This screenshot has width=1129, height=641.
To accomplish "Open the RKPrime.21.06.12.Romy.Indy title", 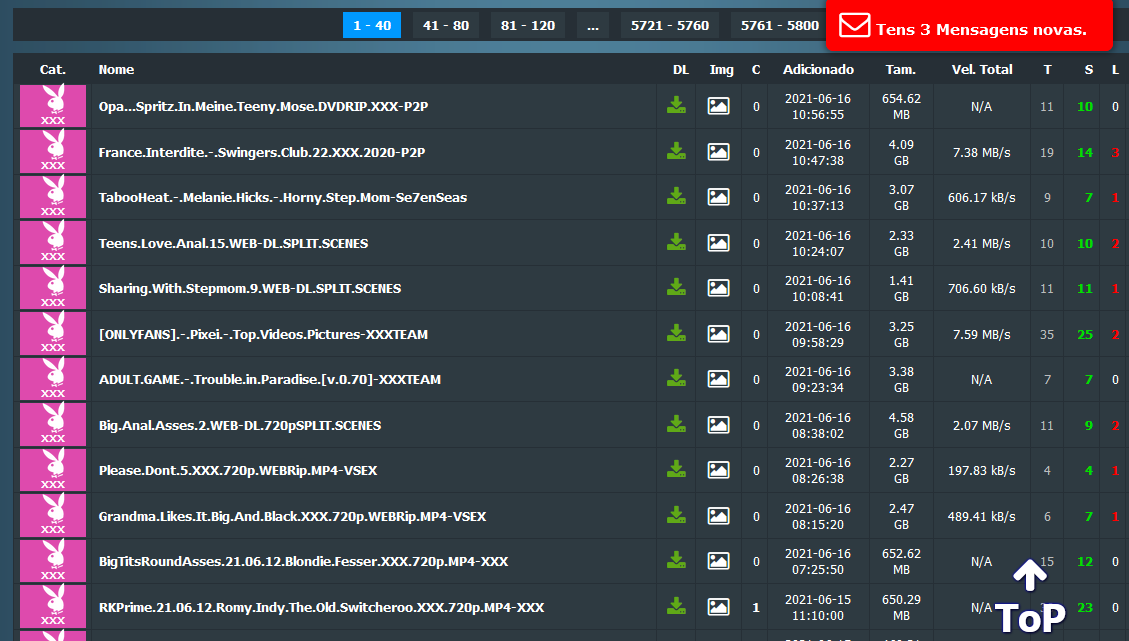I will click(x=321, y=607).
